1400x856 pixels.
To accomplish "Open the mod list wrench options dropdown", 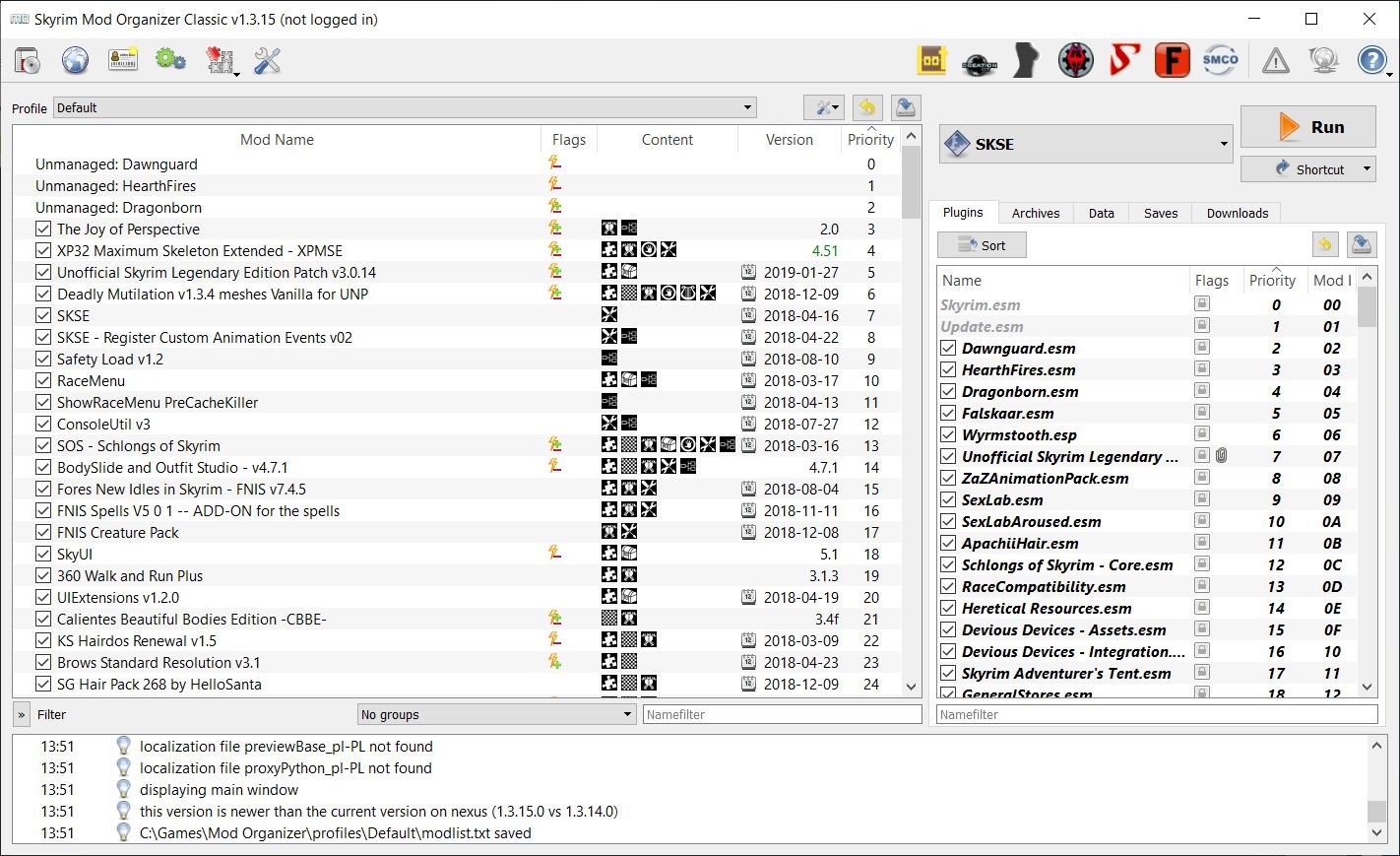I will 824,108.
